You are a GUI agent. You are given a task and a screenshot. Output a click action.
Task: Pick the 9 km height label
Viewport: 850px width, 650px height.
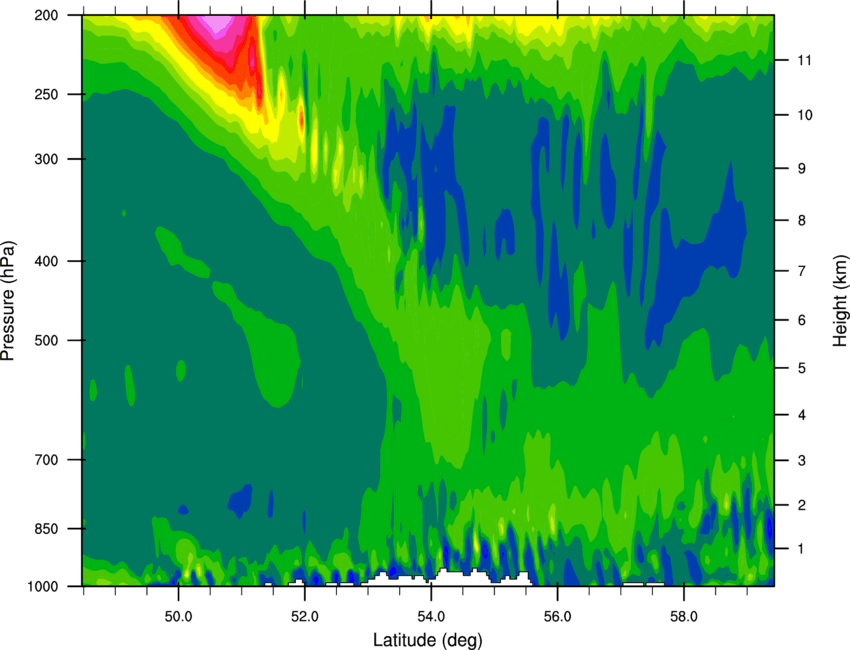(802, 169)
